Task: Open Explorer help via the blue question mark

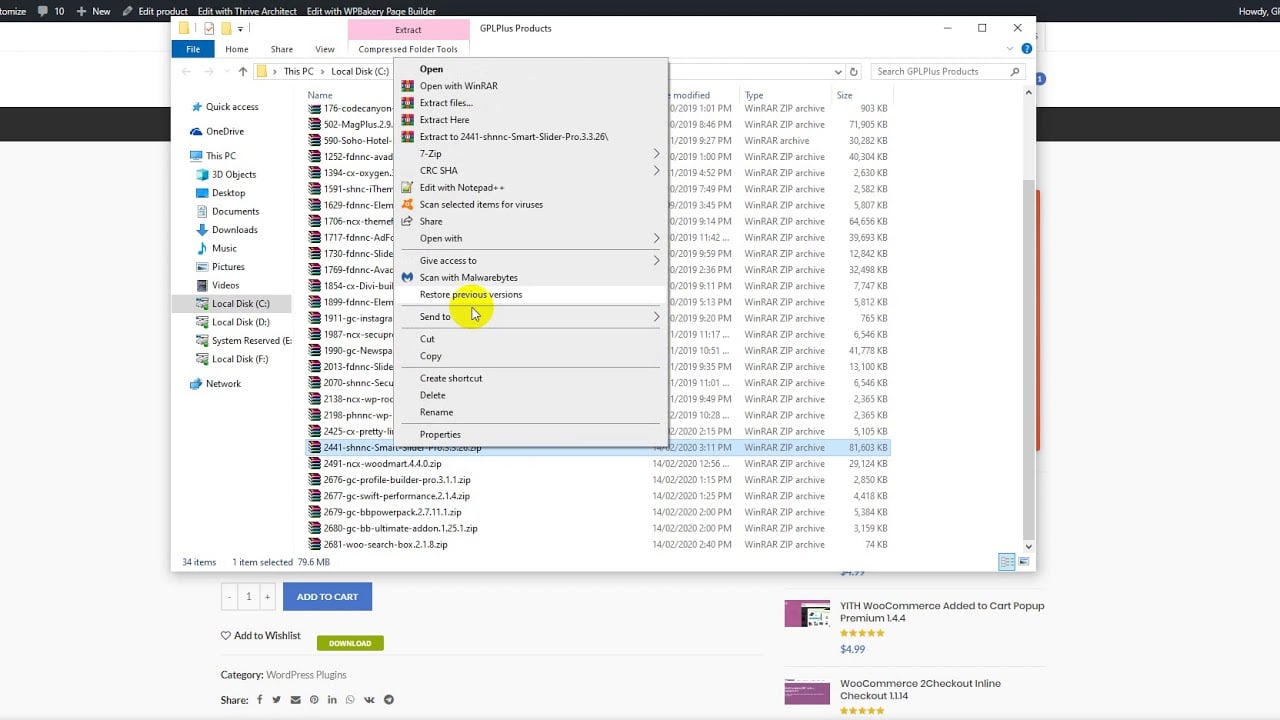Action: (x=1026, y=48)
